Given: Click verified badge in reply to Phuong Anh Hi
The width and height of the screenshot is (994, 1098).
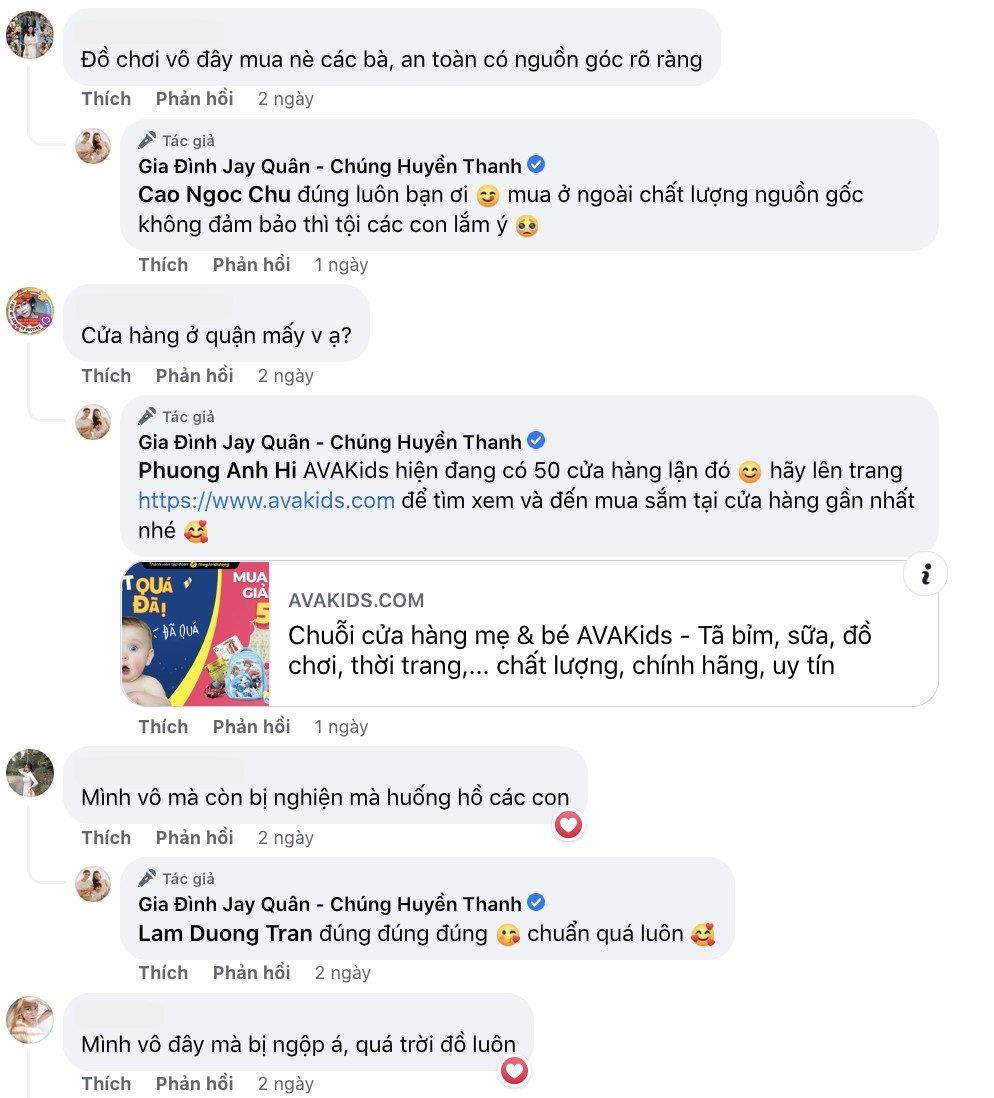Looking at the screenshot, I should [536, 441].
